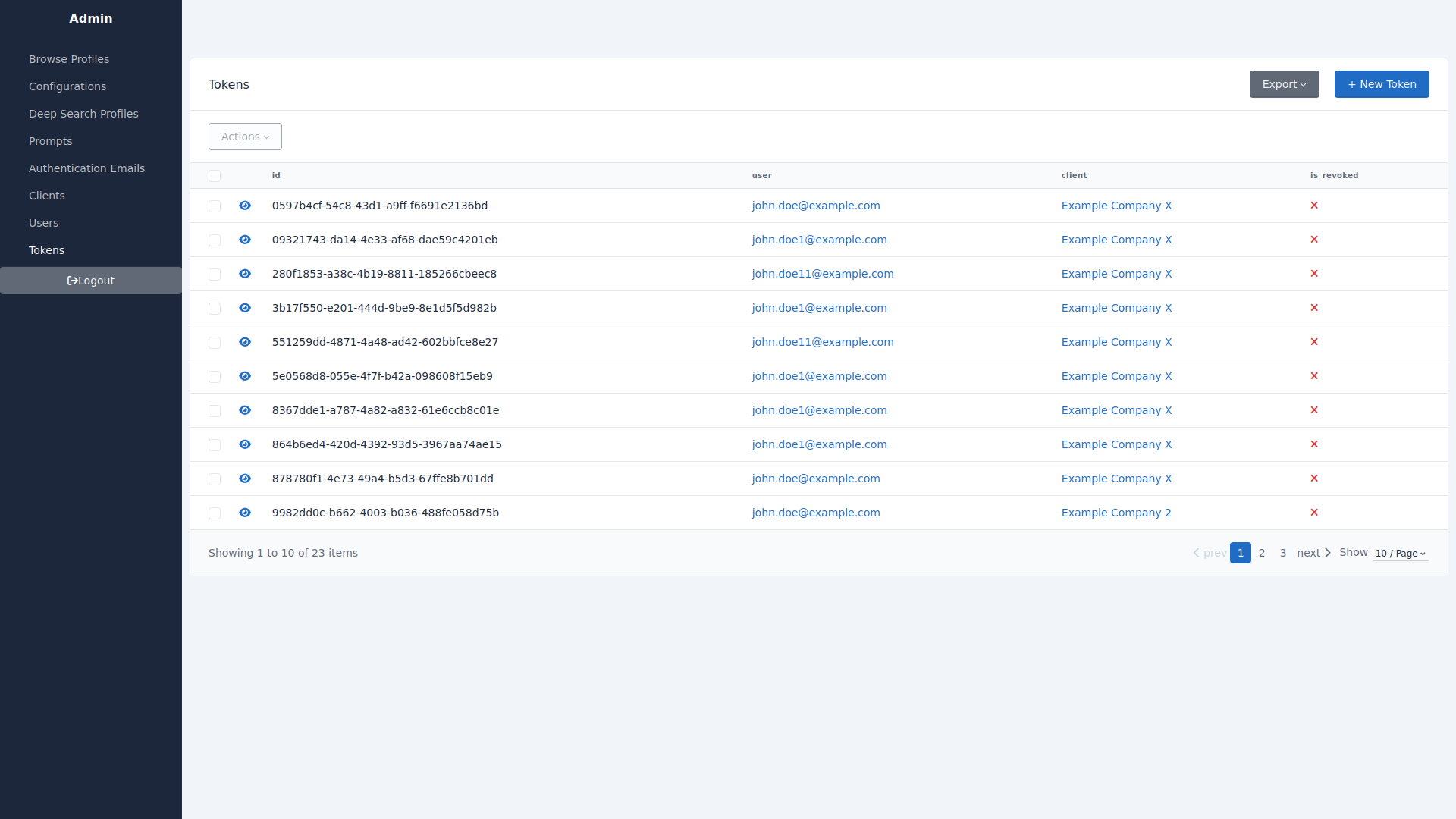Open Example Company 2 client link
1456x819 pixels.
[1116, 513]
